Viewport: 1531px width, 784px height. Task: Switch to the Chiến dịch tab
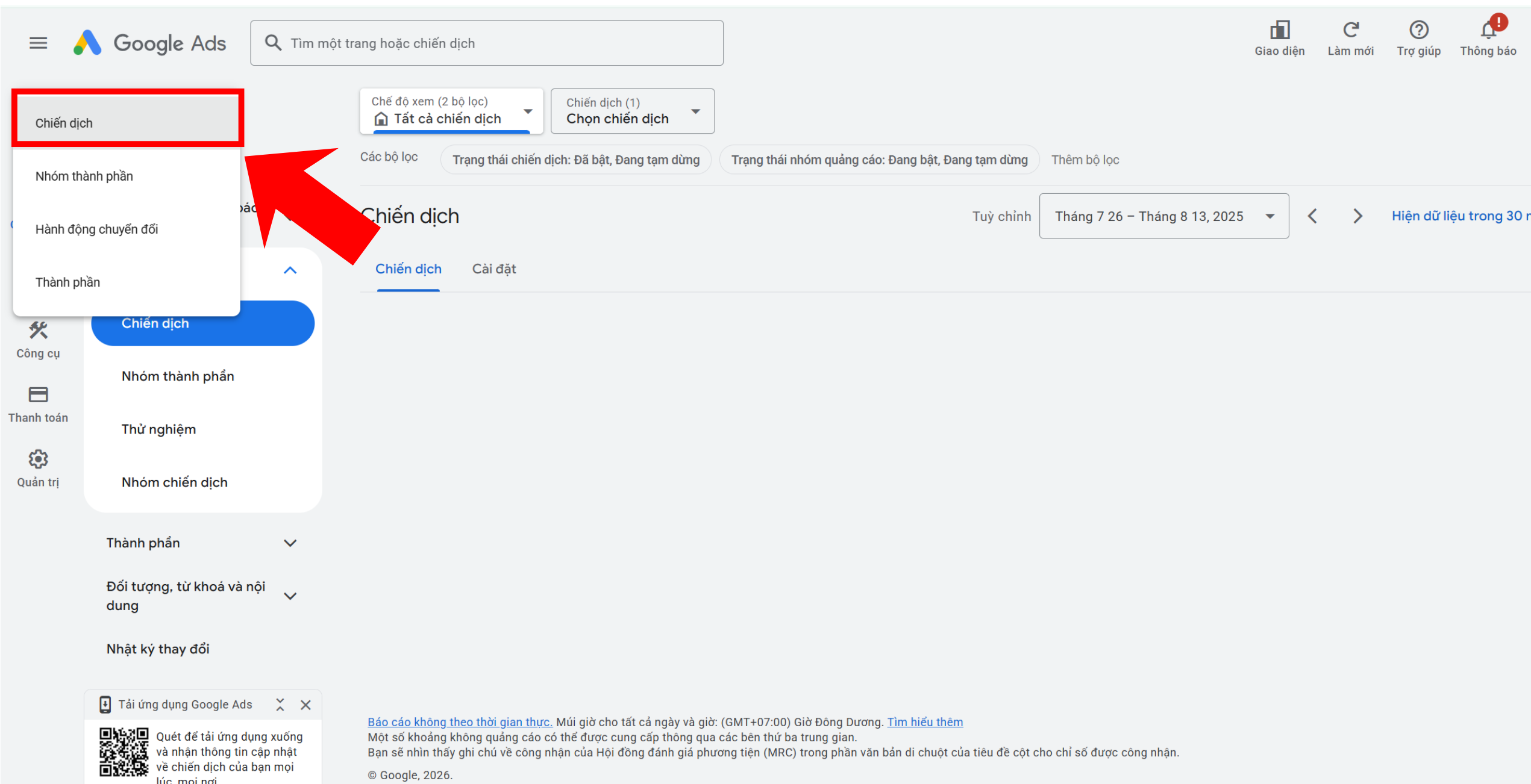(408, 269)
